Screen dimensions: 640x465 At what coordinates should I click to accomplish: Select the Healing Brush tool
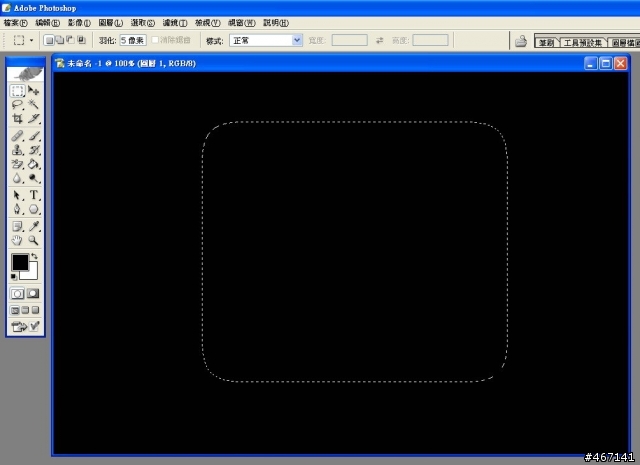pyautogui.click(x=17, y=136)
